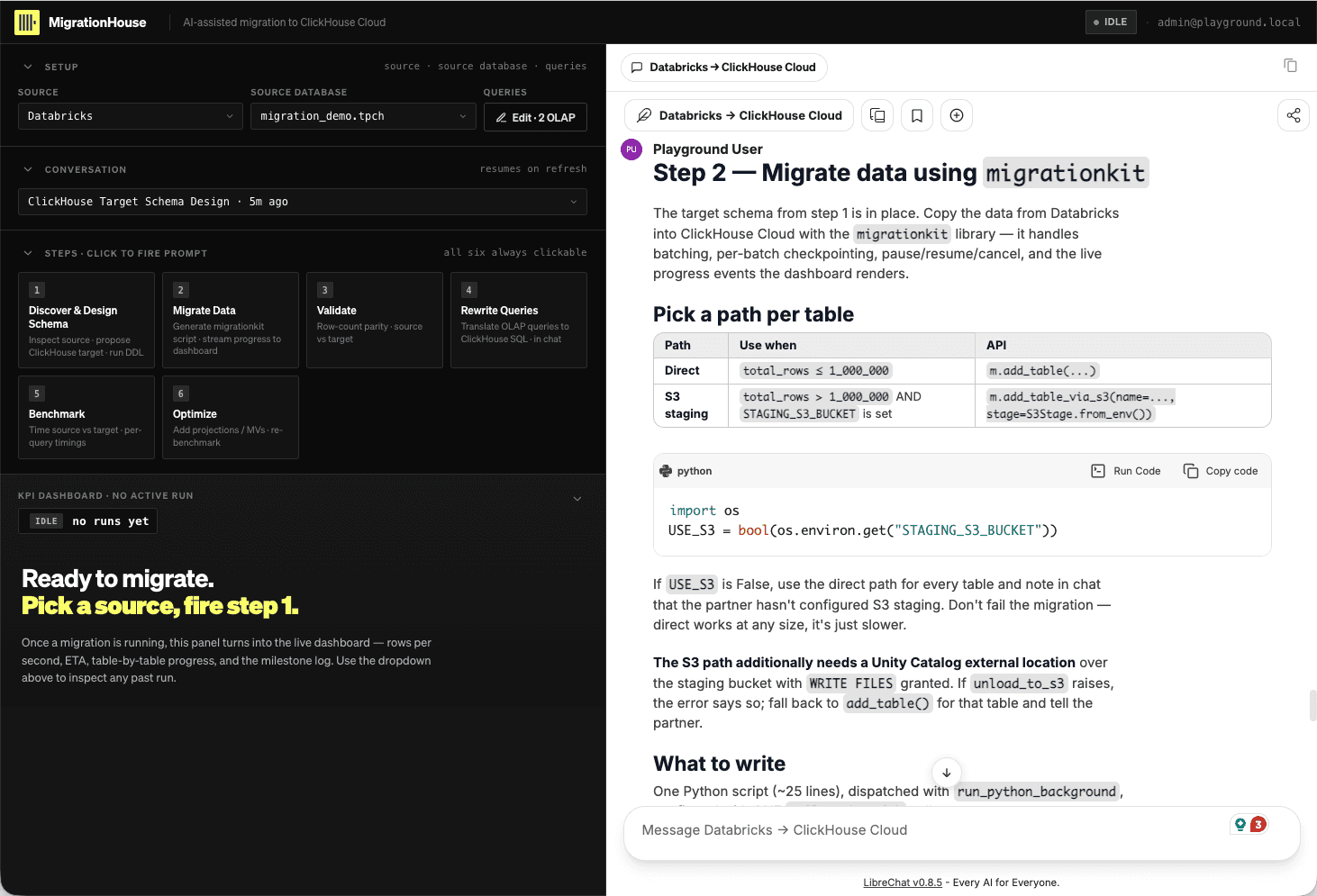The height and width of the screenshot is (896, 1317).
Task: Open the Databricks → ClickHouse Cloud model selector
Action: pos(739,115)
